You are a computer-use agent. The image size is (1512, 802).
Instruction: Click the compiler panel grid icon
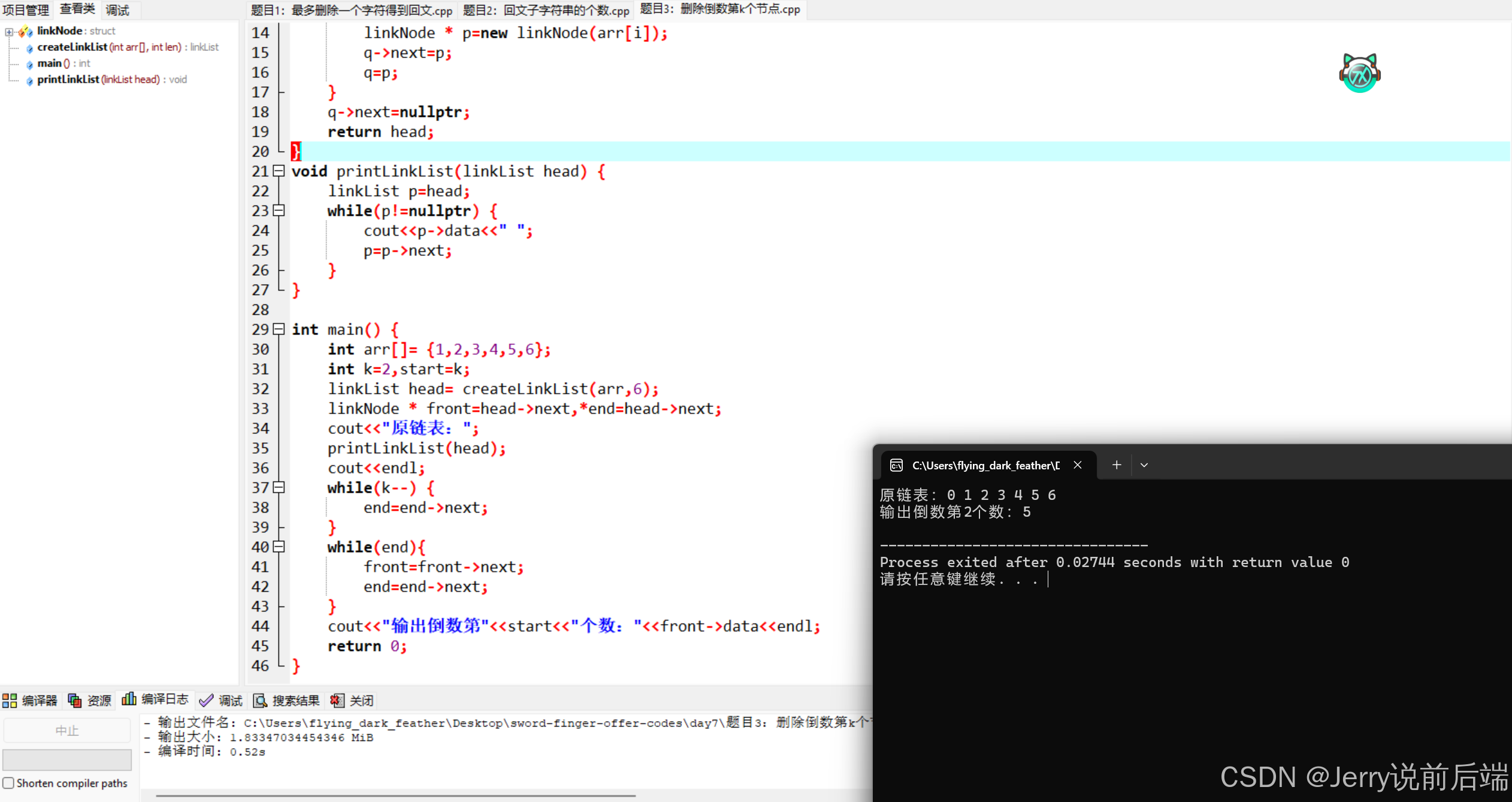point(10,700)
